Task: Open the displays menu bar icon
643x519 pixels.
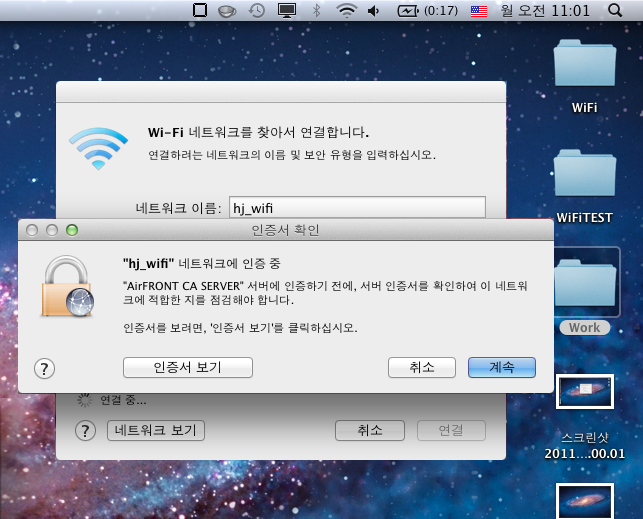Action: pos(287,11)
